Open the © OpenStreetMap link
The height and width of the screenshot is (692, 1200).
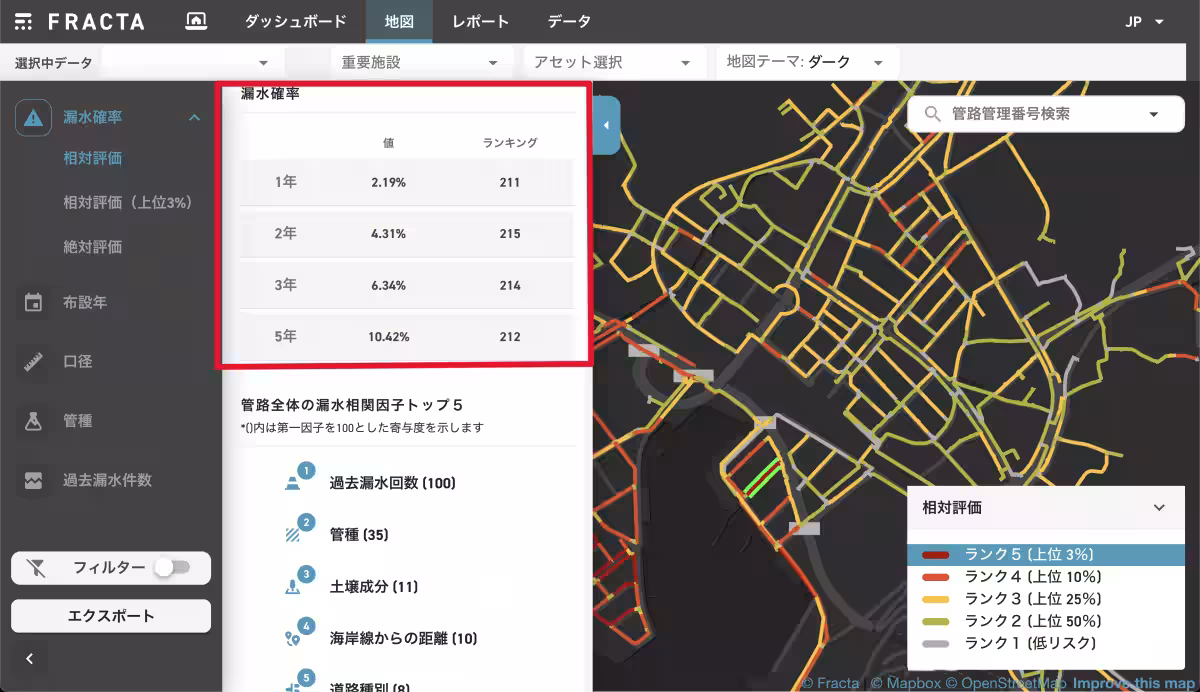[1007, 684]
